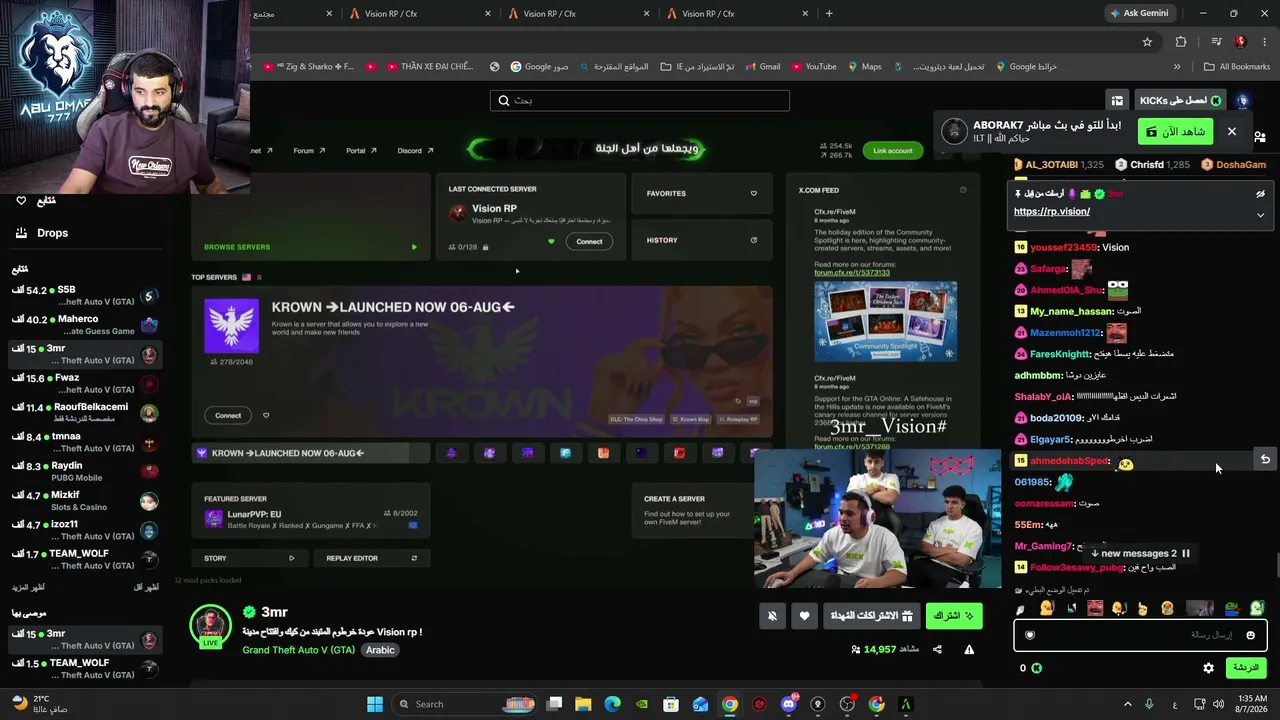1280x720 pixels.
Task: Click the taskbar Search box
Action: coord(464,704)
